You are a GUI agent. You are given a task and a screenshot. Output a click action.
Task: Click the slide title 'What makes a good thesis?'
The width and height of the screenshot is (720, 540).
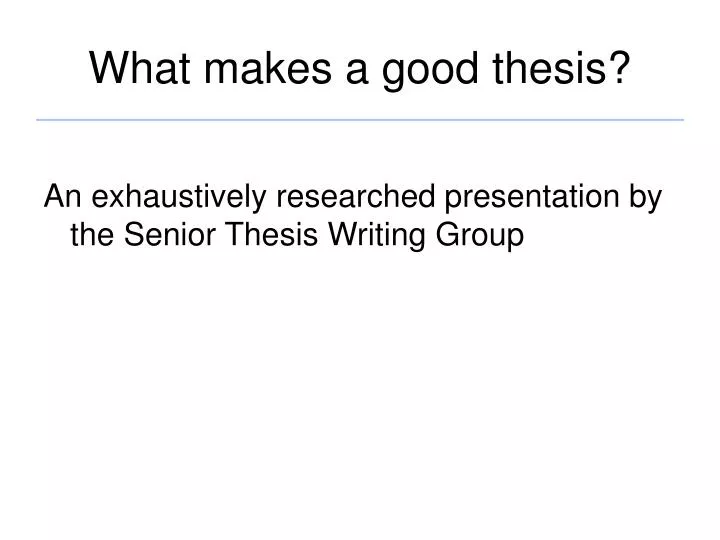point(360,69)
